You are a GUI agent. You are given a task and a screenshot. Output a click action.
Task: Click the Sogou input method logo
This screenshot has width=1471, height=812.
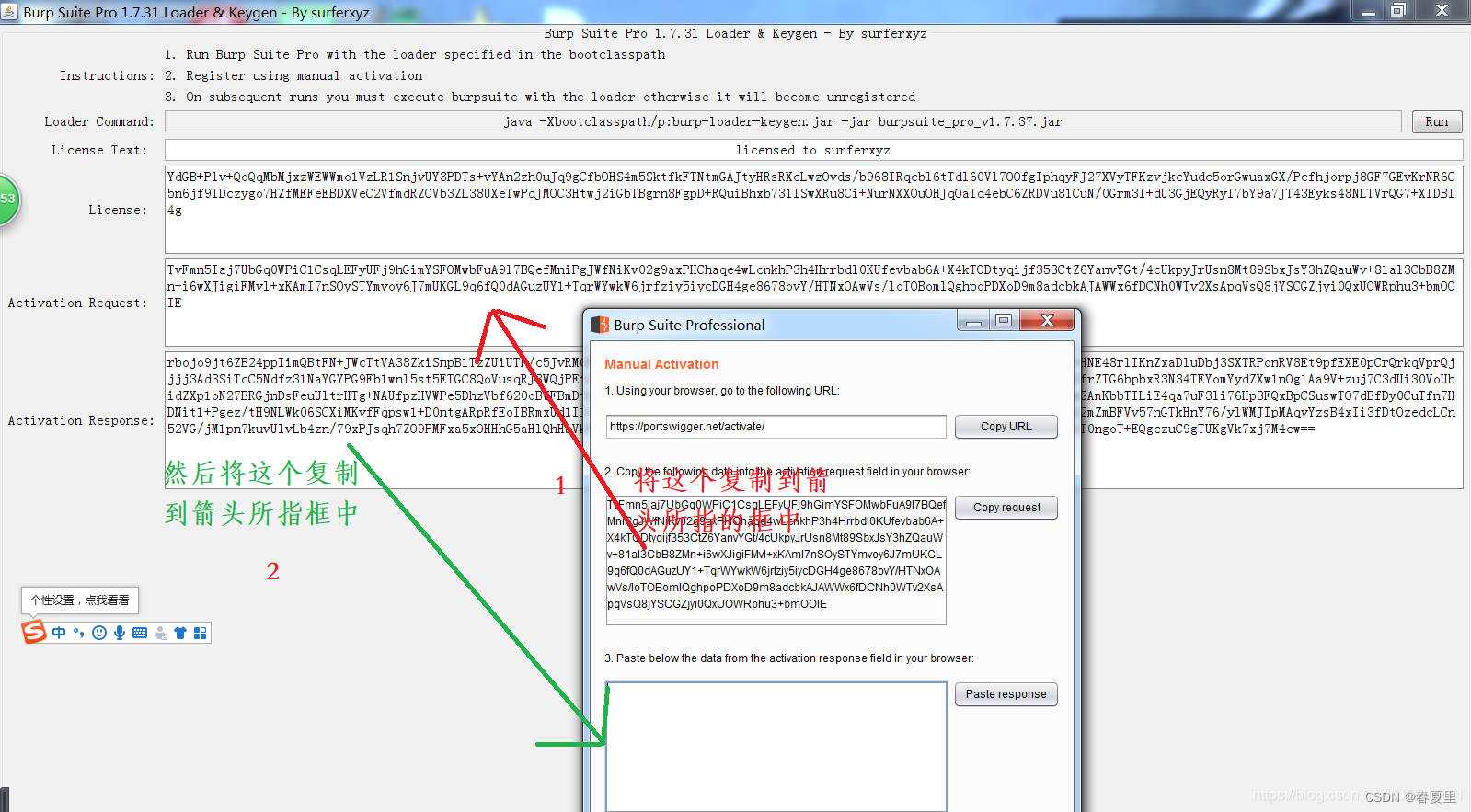click(34, 632)
